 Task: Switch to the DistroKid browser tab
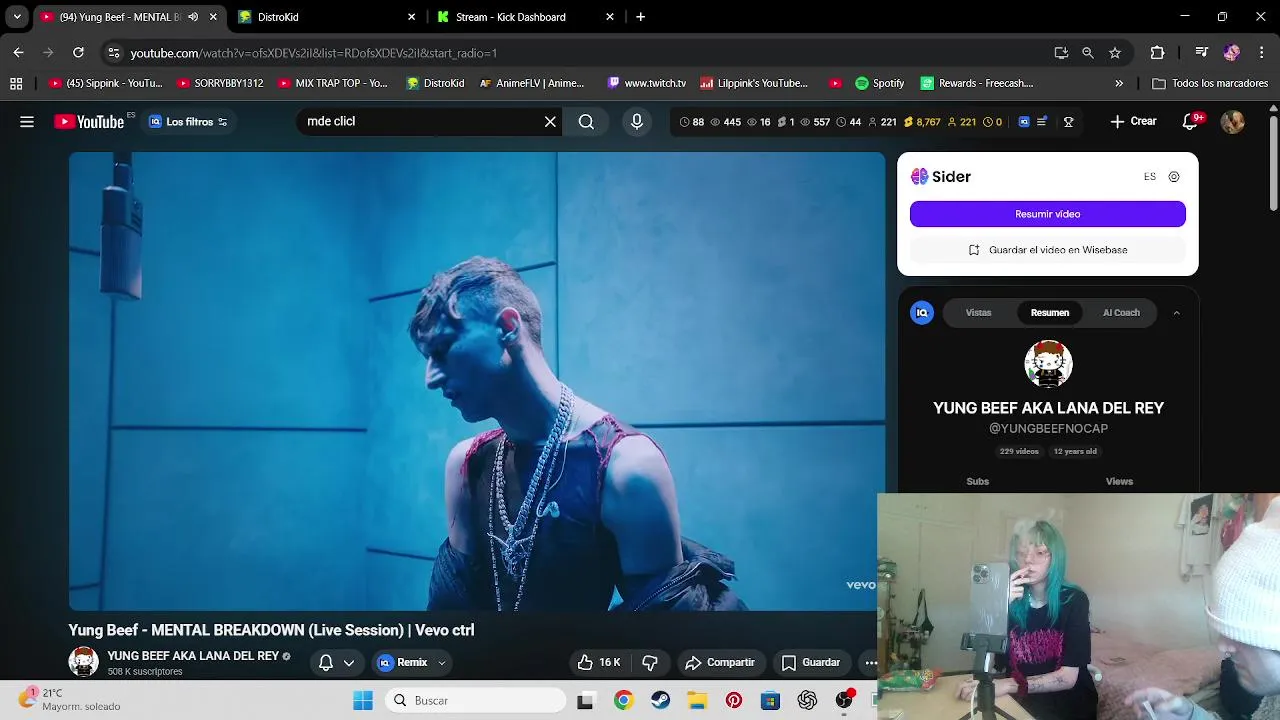tap(327, 17)
